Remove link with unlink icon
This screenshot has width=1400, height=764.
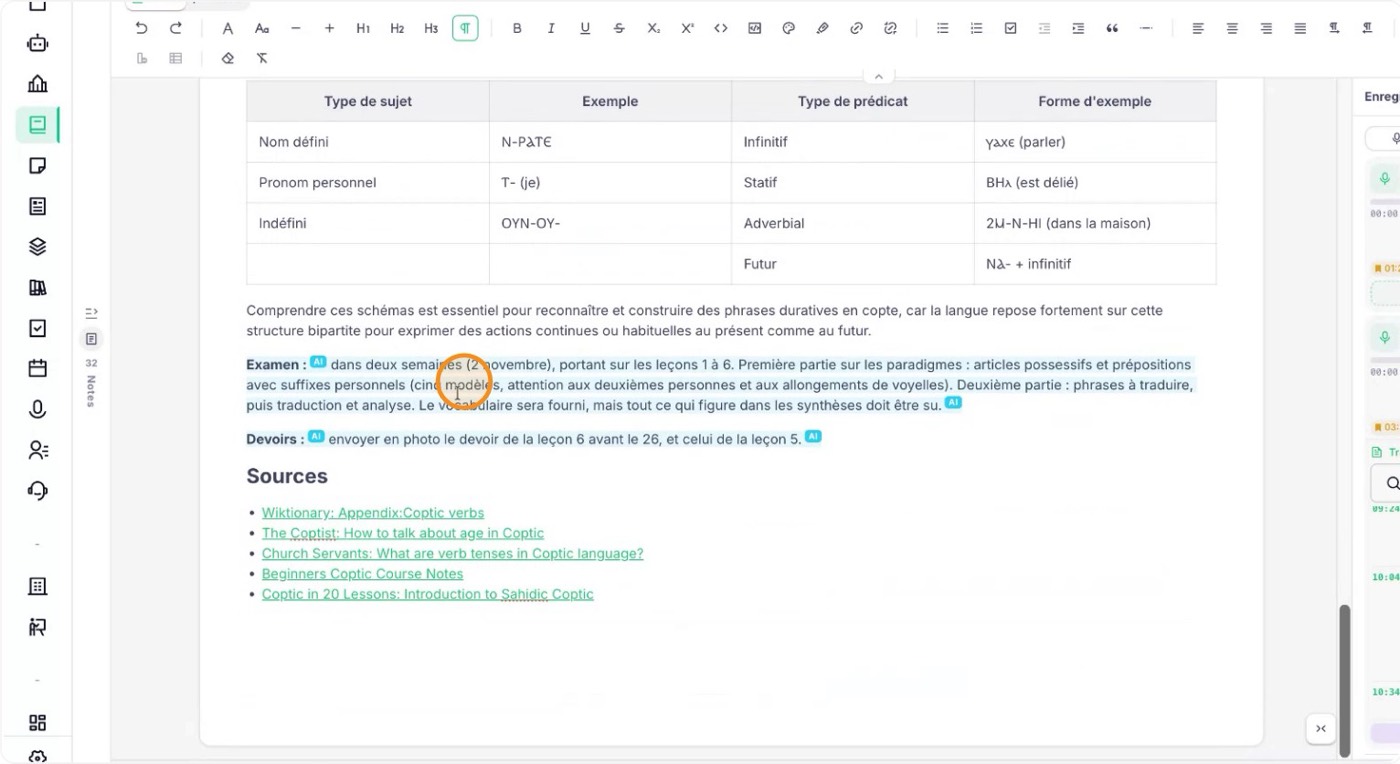point(890,28)
